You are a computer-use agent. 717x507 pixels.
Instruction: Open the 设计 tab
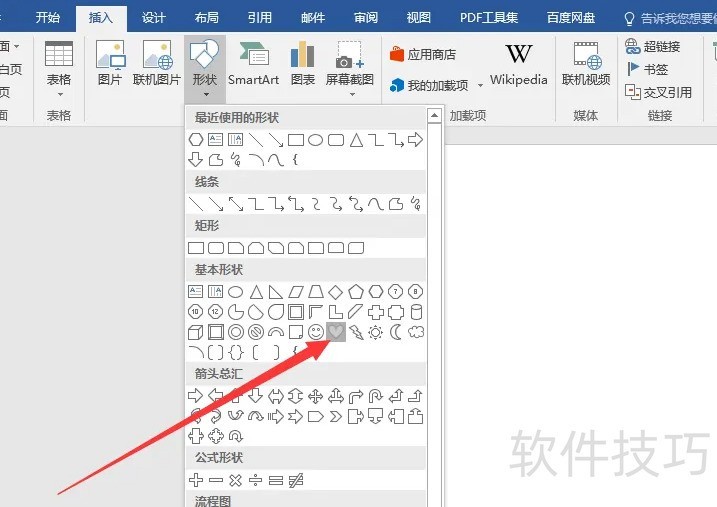154,17
